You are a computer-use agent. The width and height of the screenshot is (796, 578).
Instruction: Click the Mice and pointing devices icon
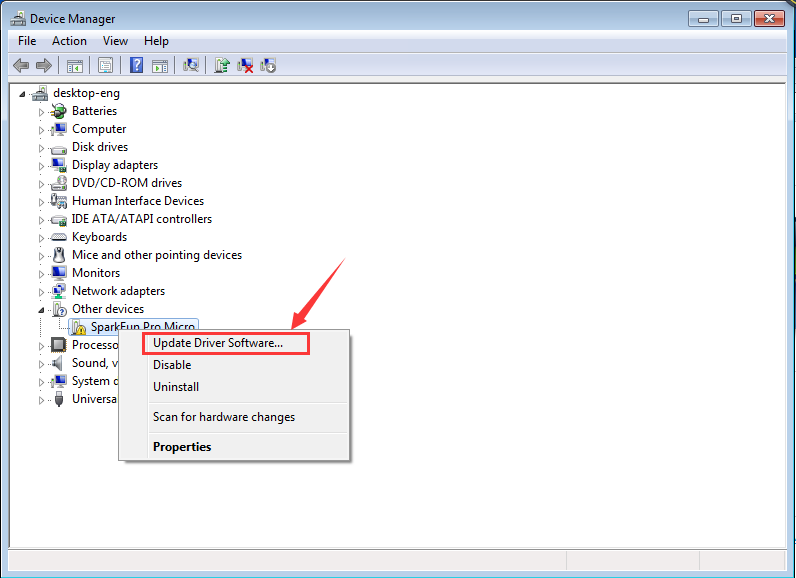(59, 255)
